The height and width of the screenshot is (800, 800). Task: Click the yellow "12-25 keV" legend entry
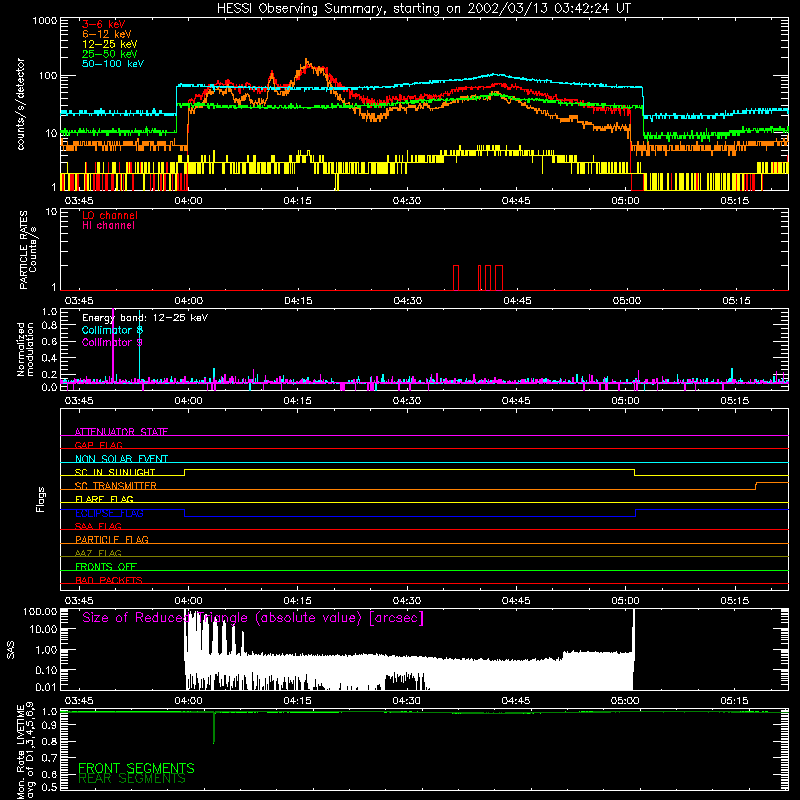(110, 44)
